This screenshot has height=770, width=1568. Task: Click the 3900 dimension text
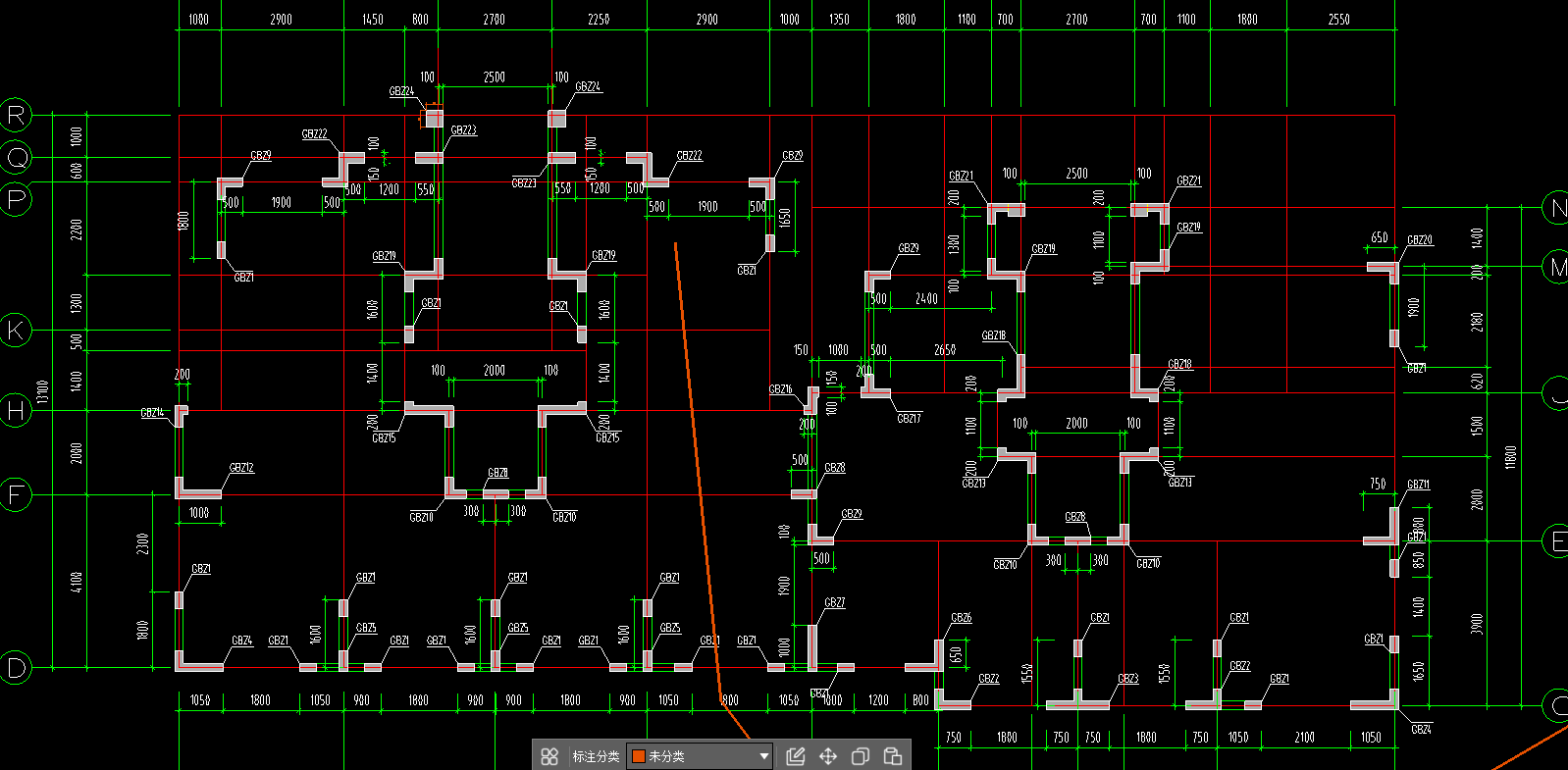coord(1477,624)
